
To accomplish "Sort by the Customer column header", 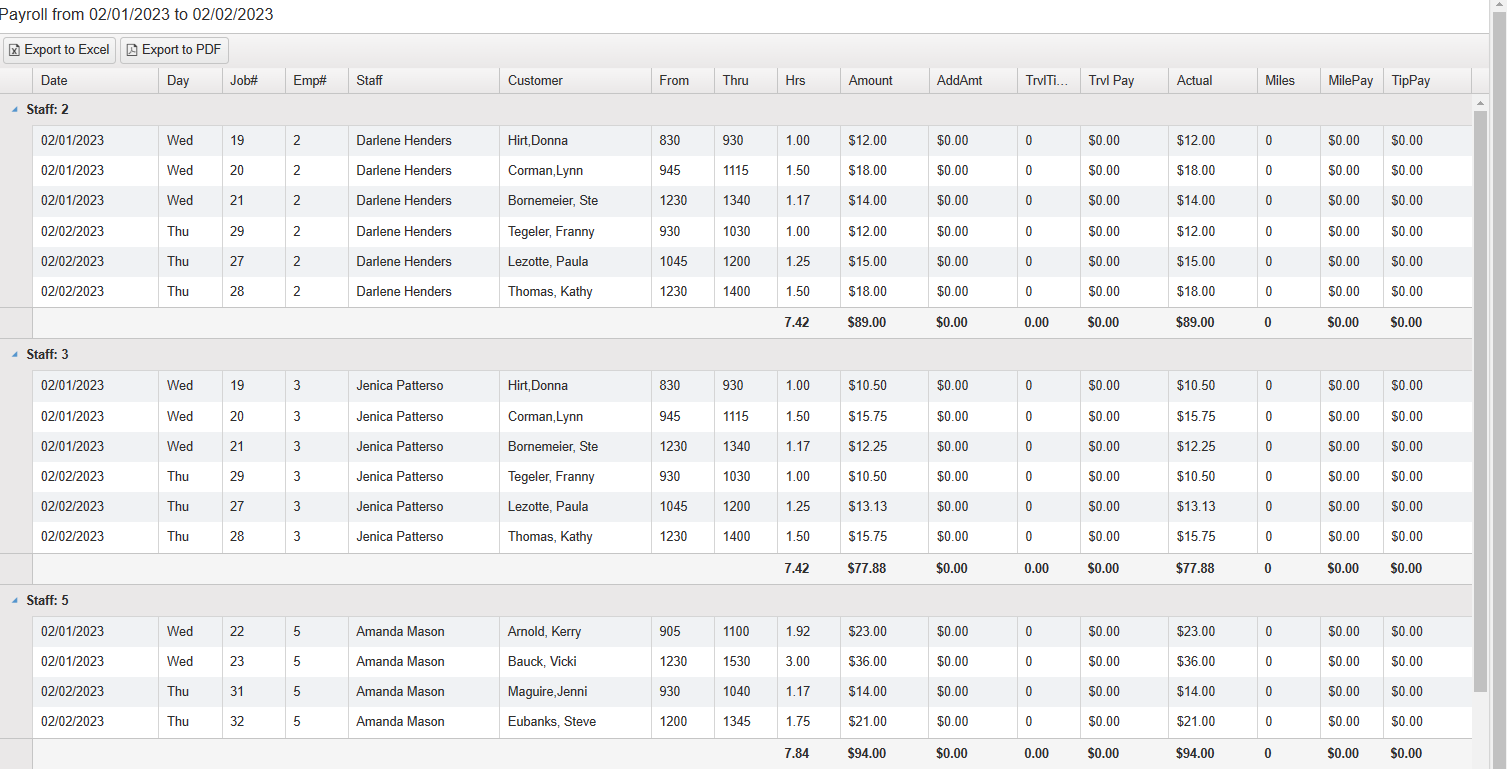I will tap(575, 81).
